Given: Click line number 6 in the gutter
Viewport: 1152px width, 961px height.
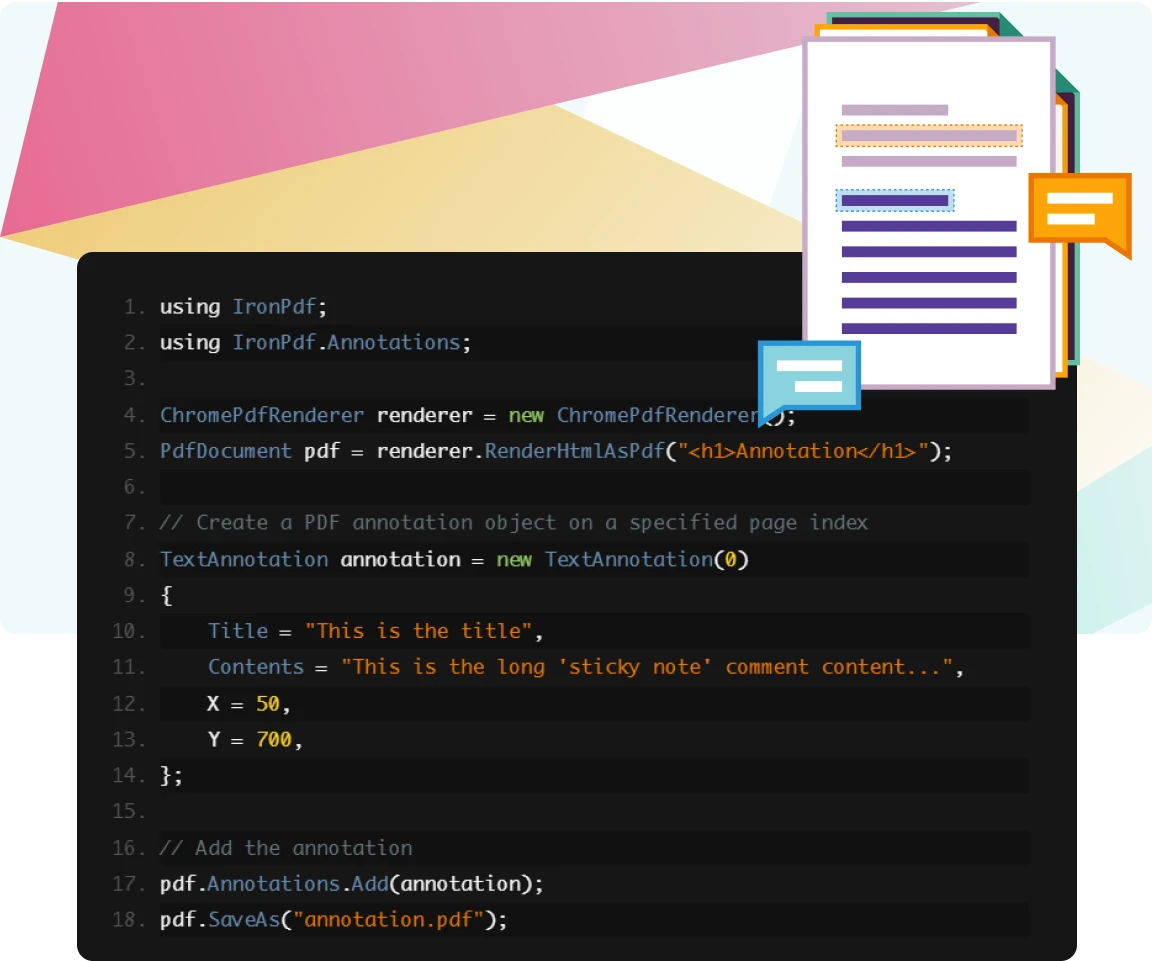Looking at the screenshot, I should [134, 487].
